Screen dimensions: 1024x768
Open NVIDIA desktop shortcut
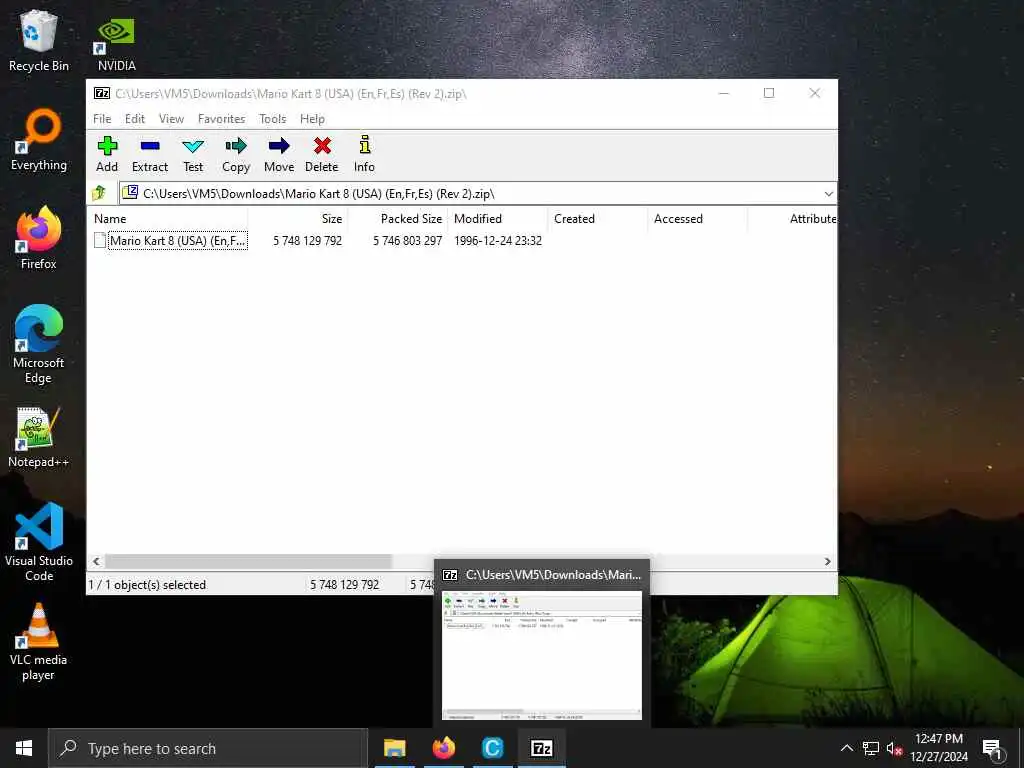116,44
